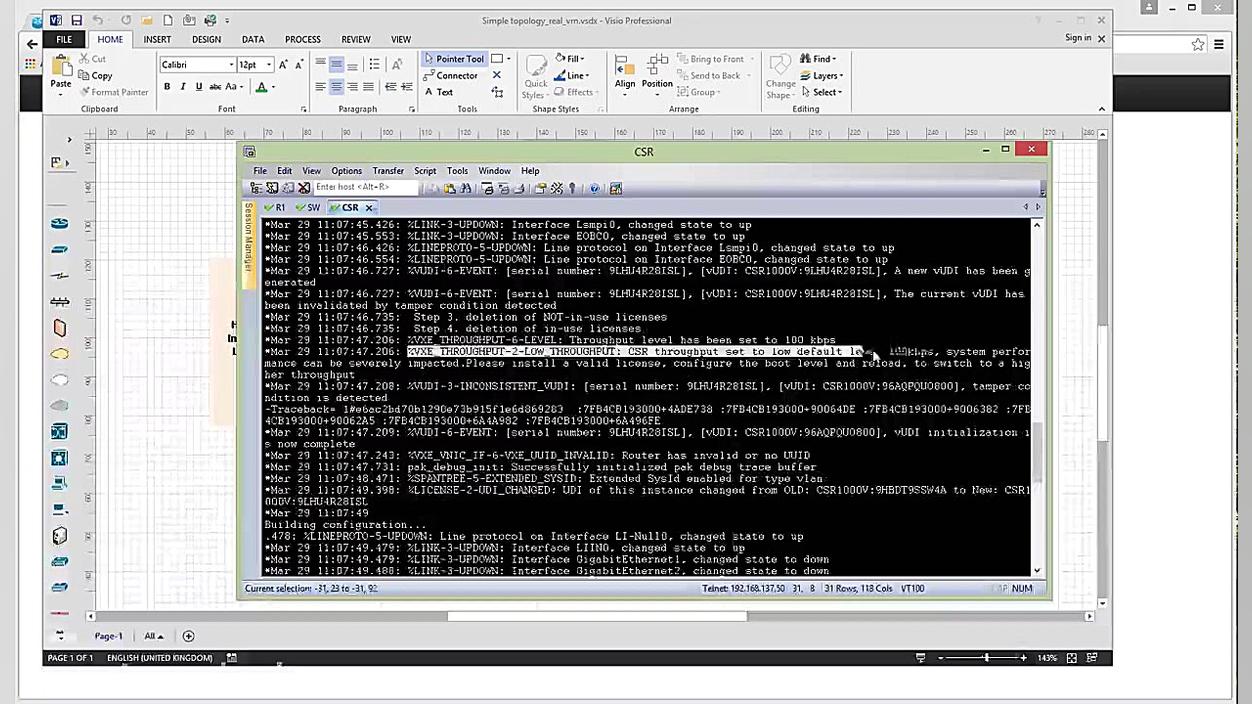Switch to the R1 session tab
The image size is (1252, 704).
coord(275,207)
